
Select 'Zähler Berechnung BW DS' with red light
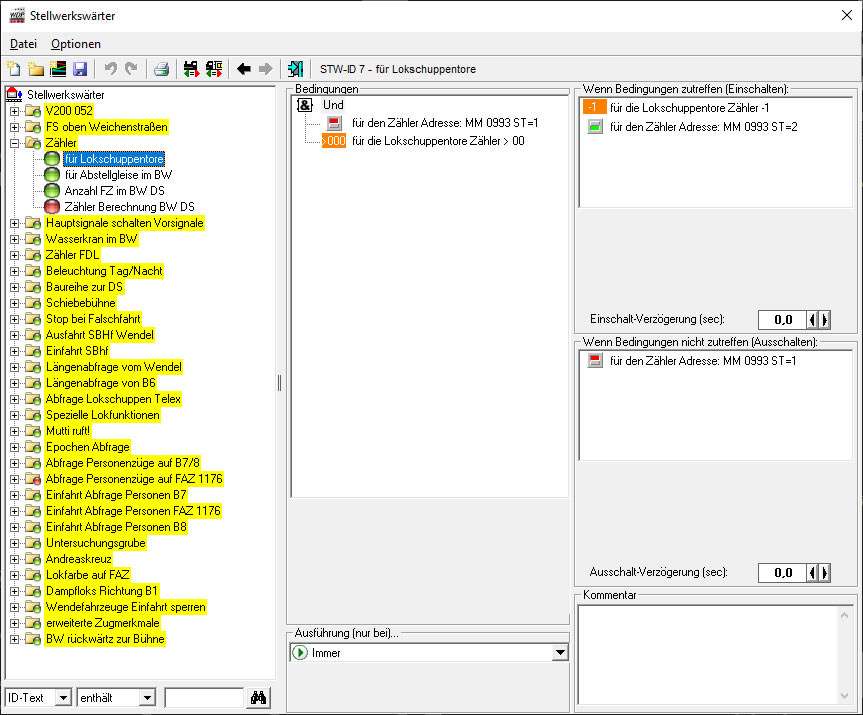129,207
